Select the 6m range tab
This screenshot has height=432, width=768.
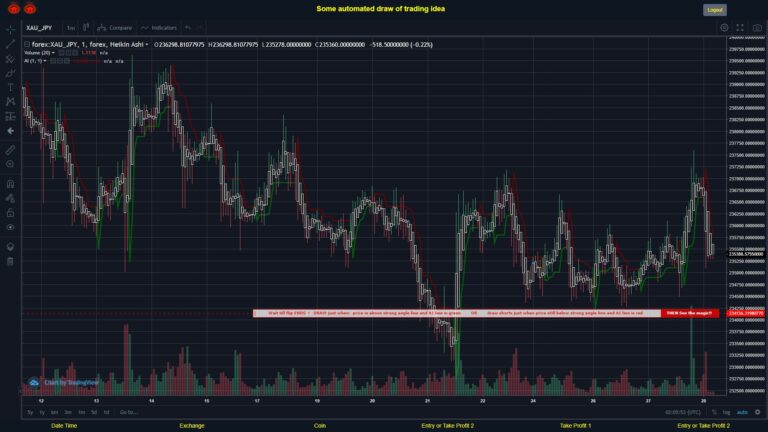[54, 412]
